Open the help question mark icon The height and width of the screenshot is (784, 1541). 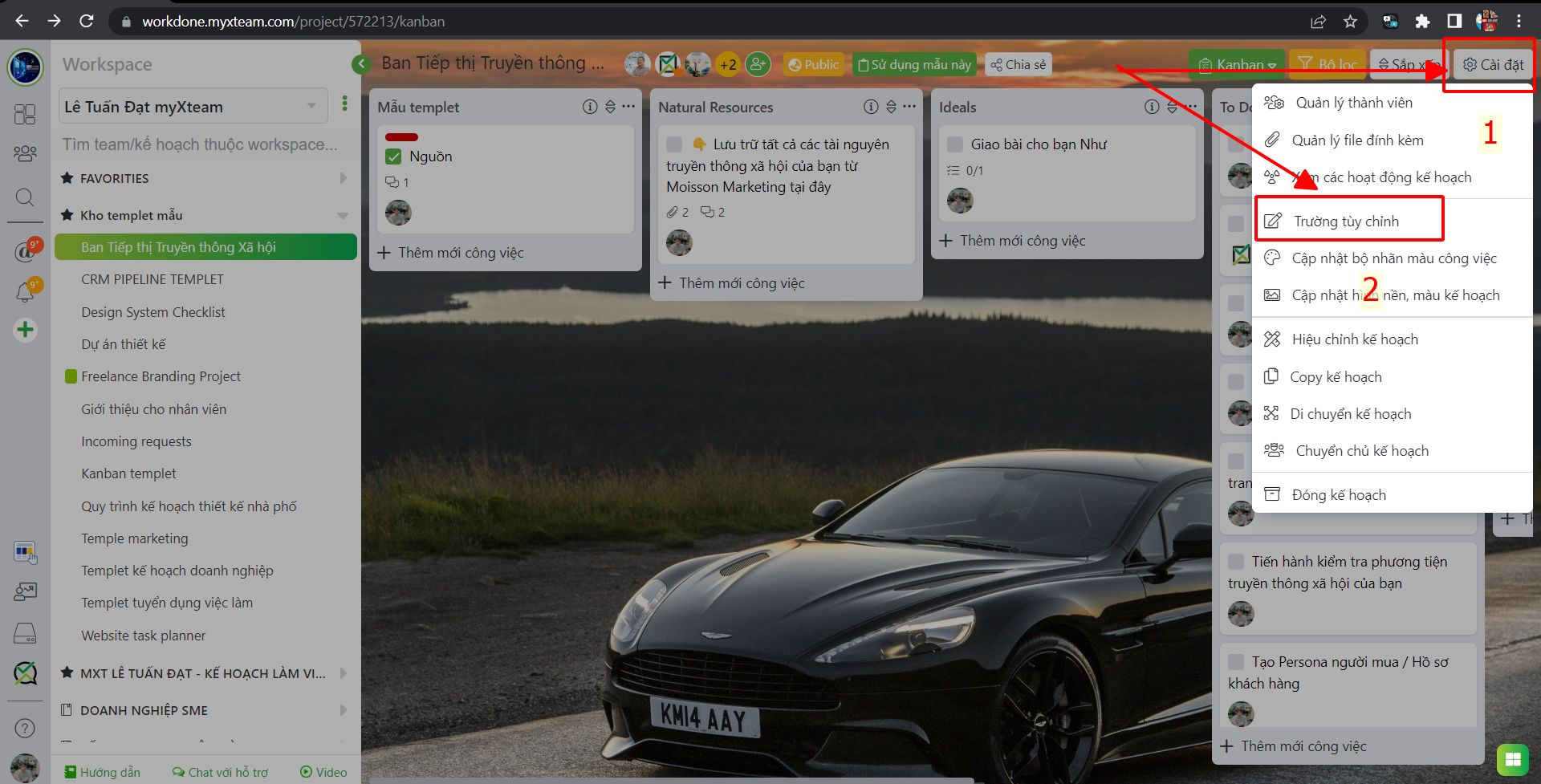pos(25,728)
